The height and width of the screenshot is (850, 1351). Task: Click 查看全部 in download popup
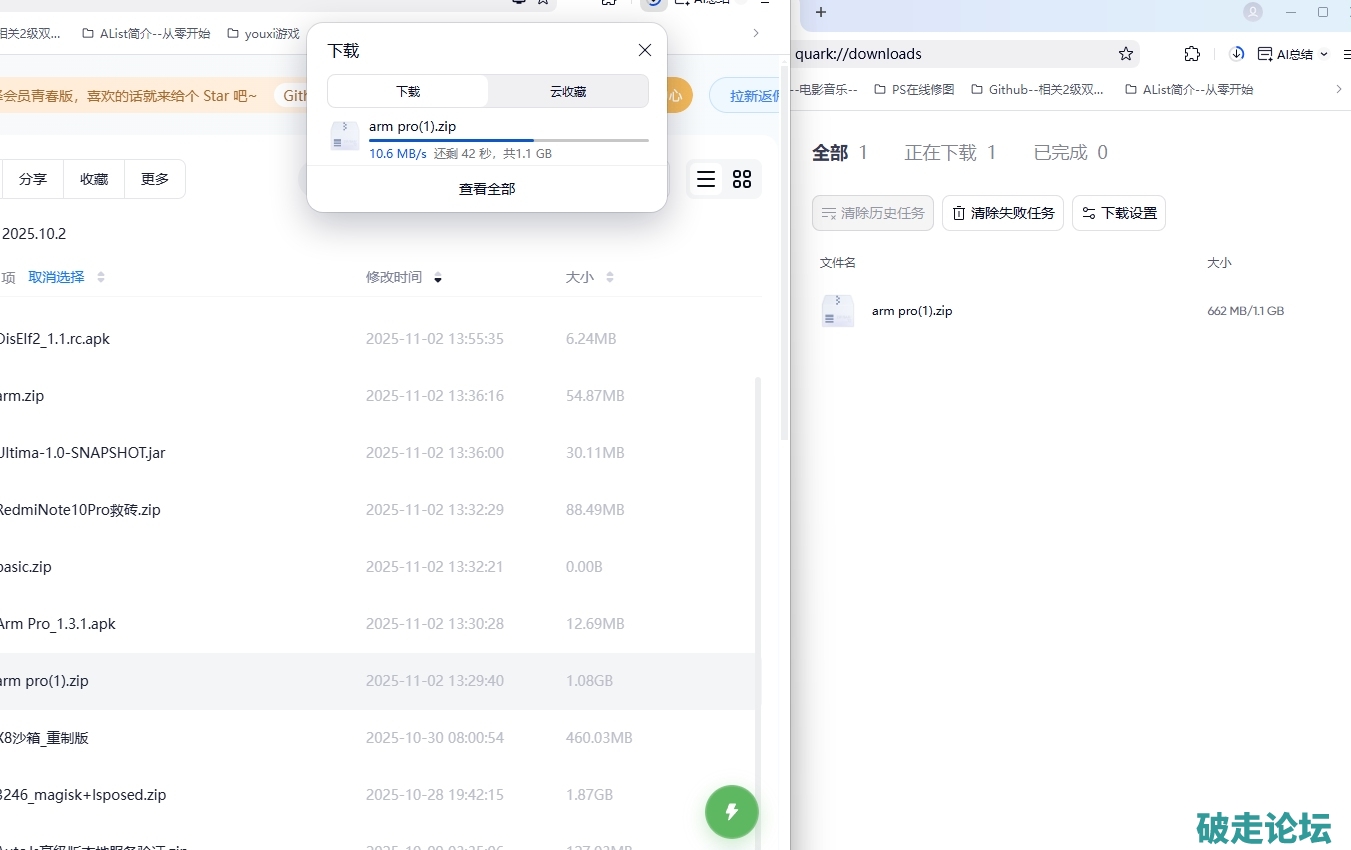tap(487, 189)
